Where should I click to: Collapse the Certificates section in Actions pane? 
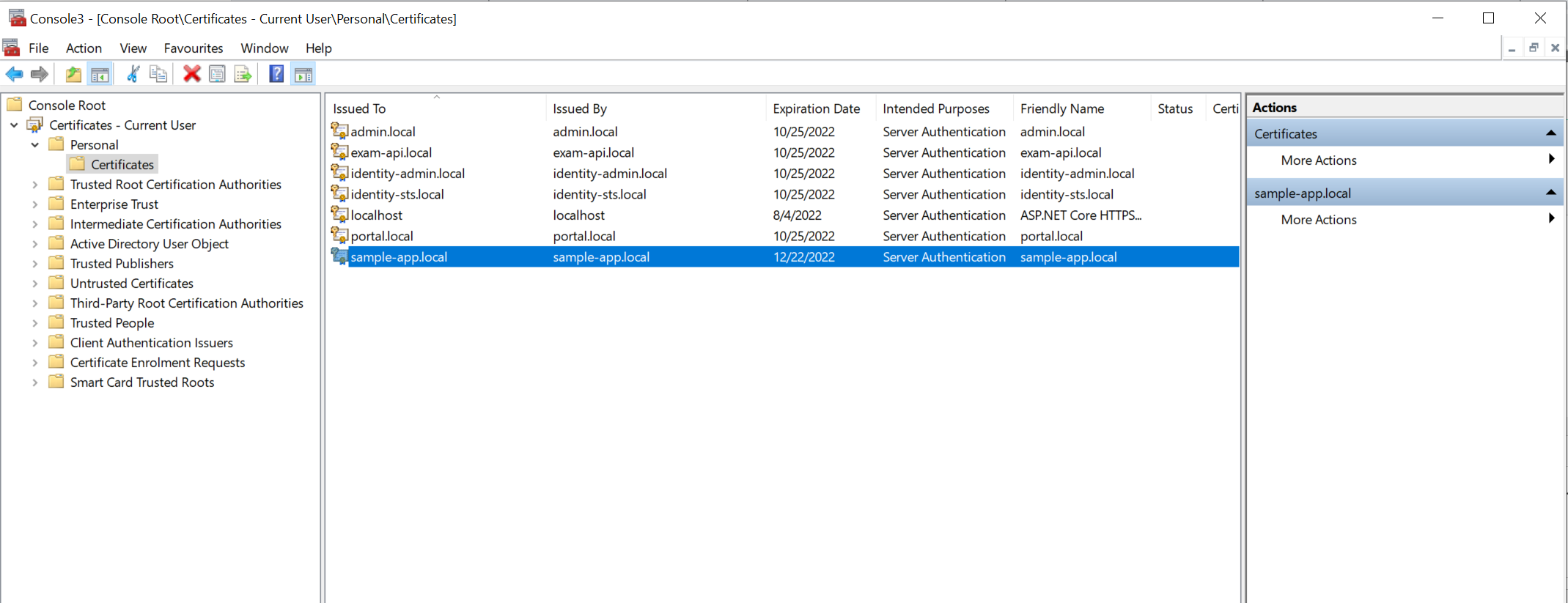[1550, 133]
